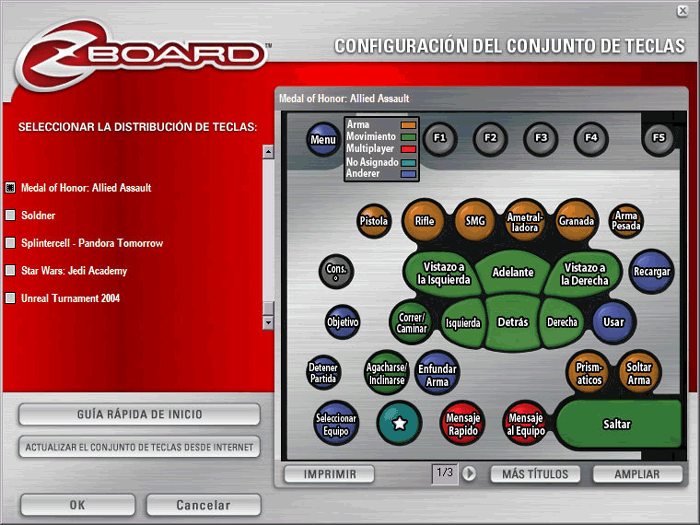Close the Zboard configuration window
Image resolution: width=700 pixels, height=525 pixels.
(682, 11)
